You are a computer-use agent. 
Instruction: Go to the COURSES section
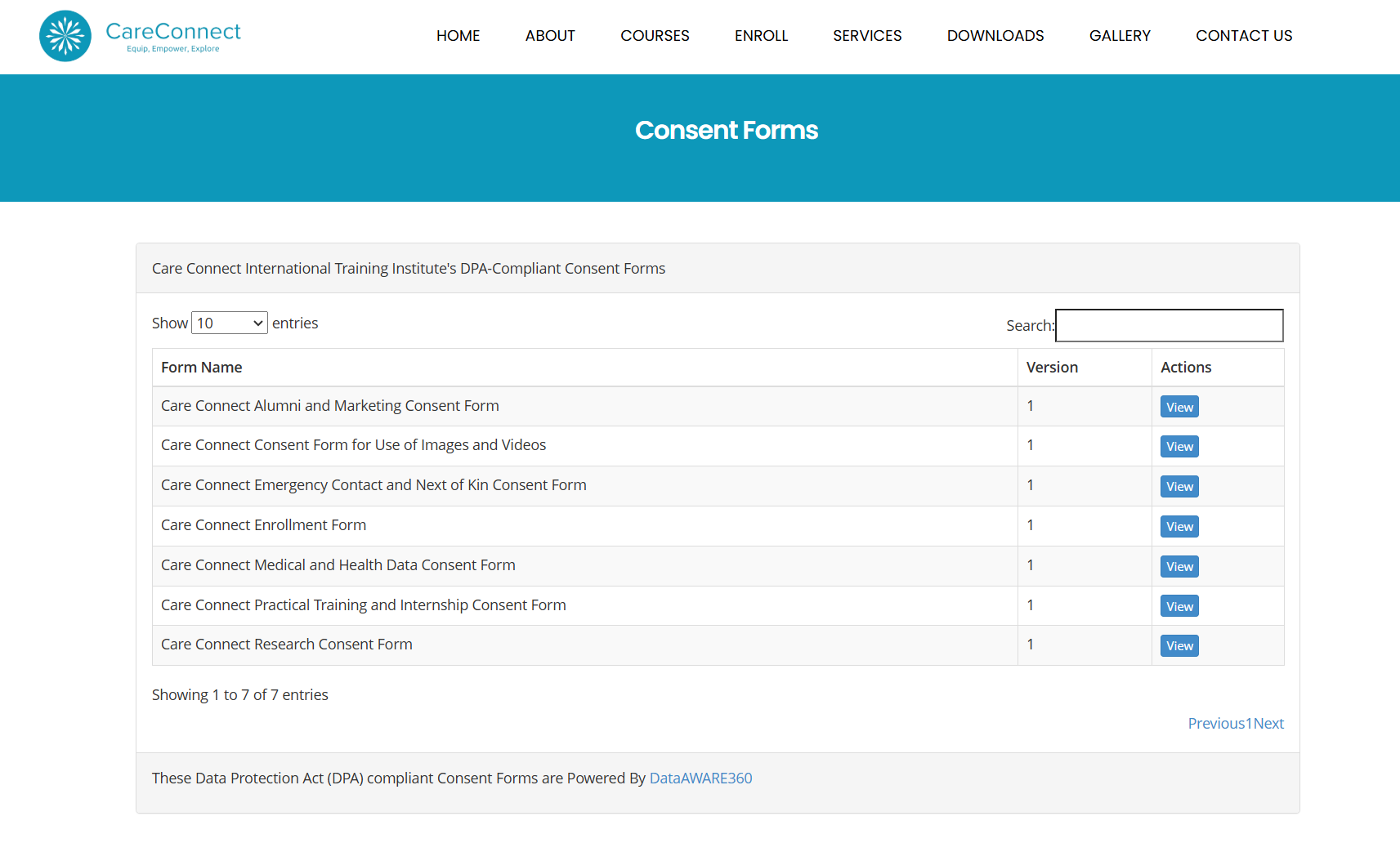click(655, 35)
